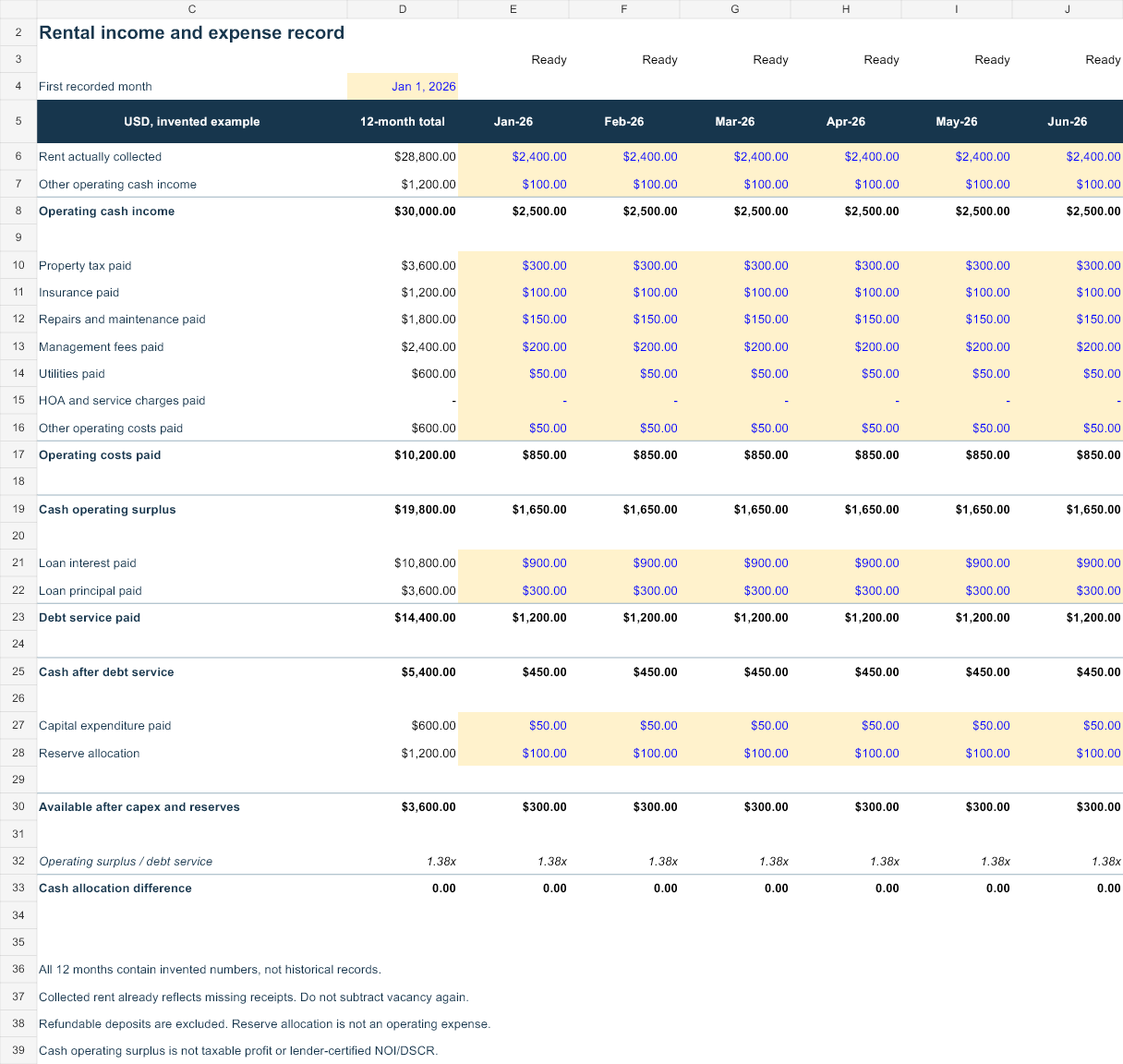Click the note about collected rent and vacancy

coord(254,997)
